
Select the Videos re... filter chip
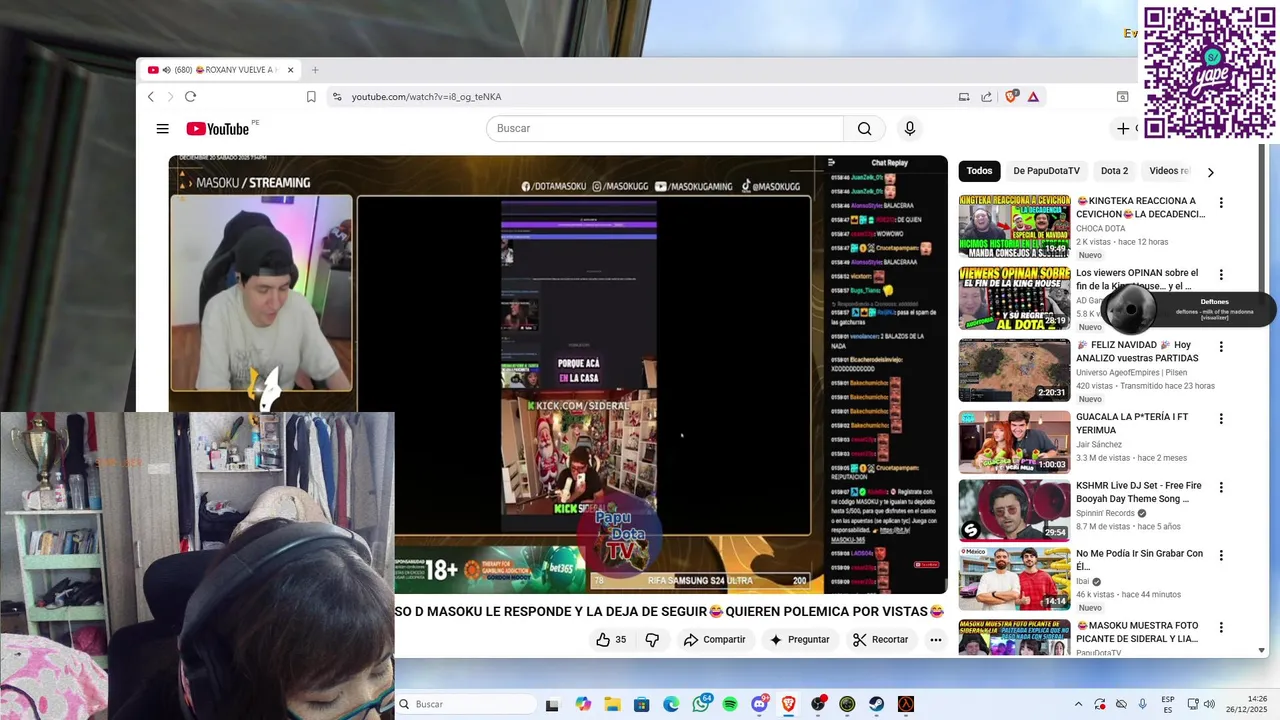tap(1169, 171)
